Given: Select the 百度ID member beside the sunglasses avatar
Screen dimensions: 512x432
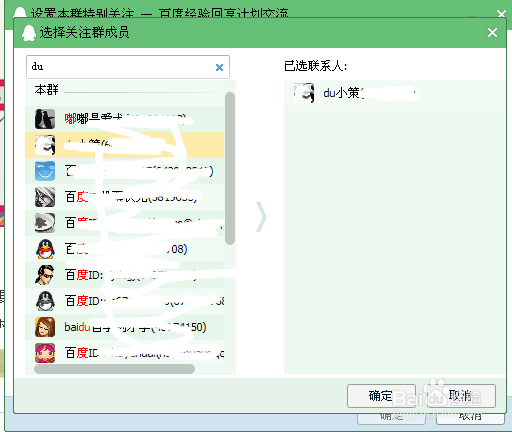Looking at the screenshot, I should pyautogui.click(x=125, y=275).
